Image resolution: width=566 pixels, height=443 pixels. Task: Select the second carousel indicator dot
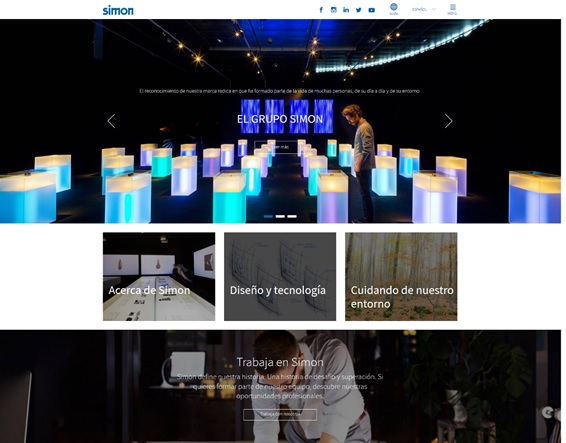click(280, 216)
